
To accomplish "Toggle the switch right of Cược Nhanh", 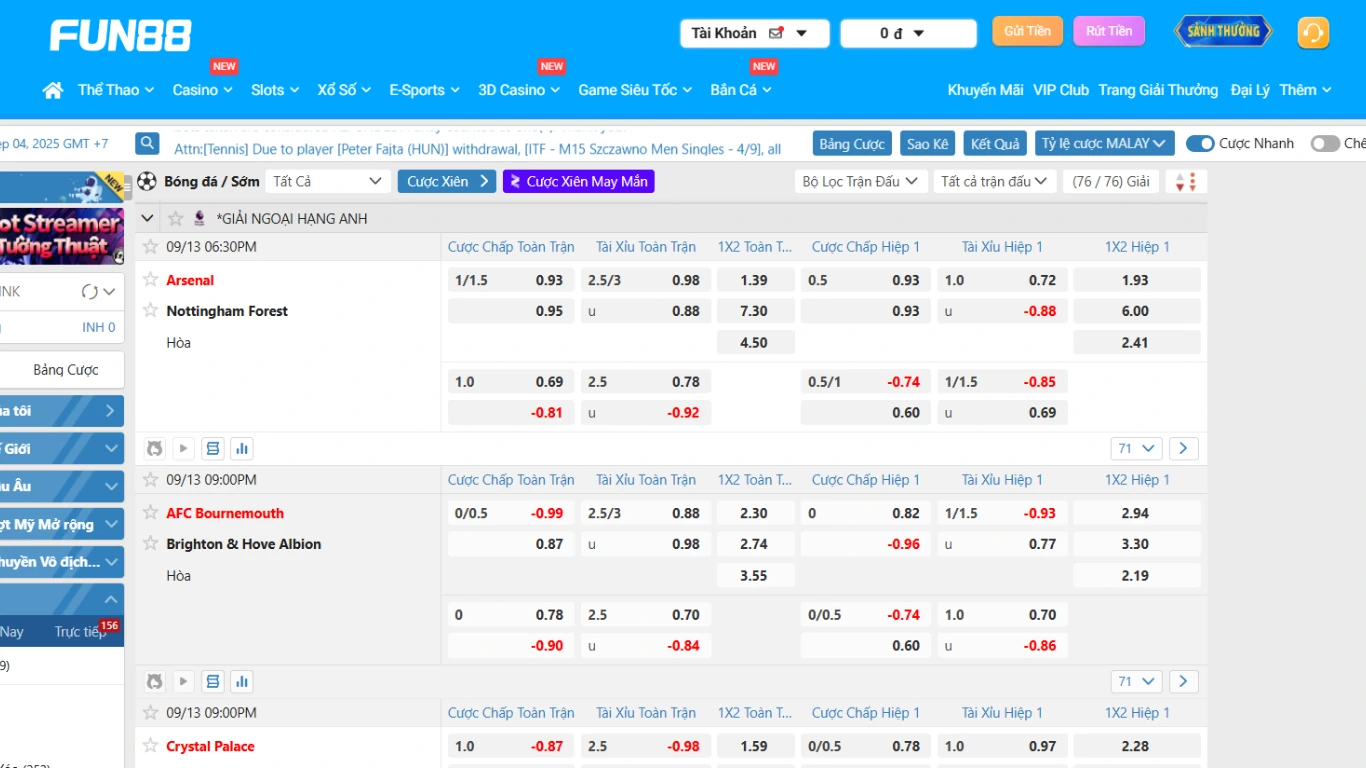I will point(1324,144).
